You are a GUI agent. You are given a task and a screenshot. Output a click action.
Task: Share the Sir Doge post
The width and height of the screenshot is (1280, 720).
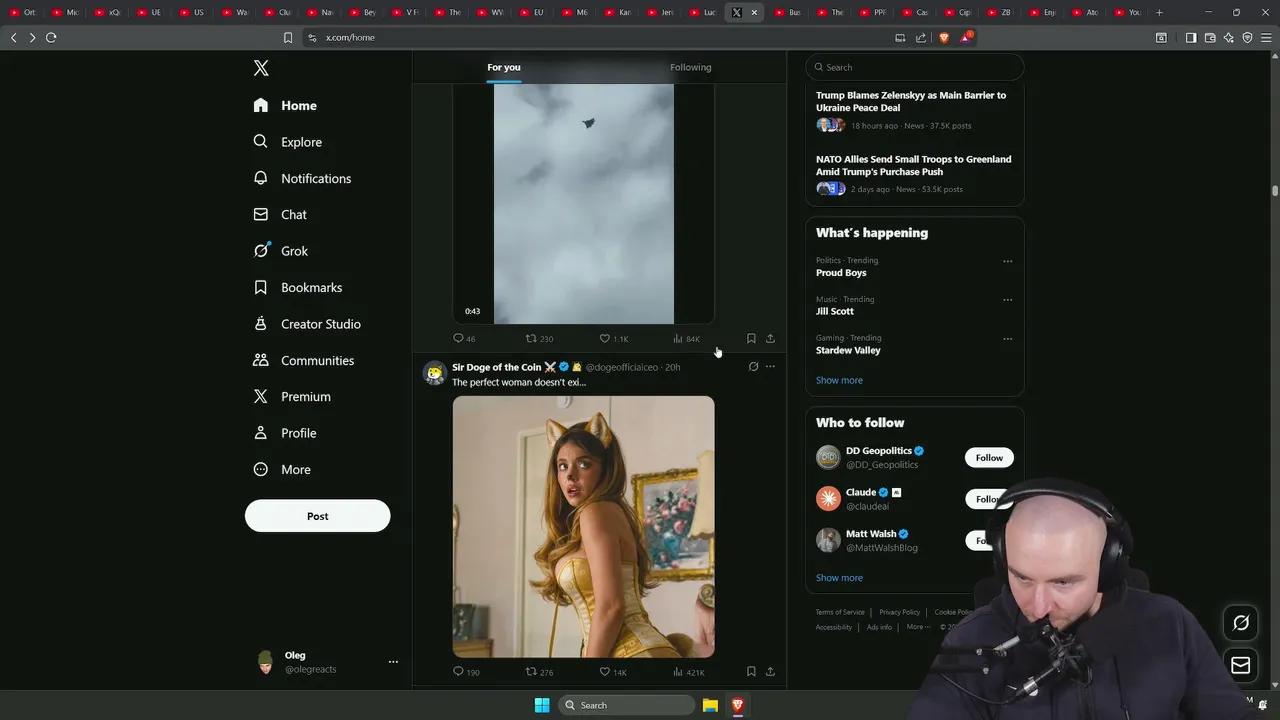770,672
